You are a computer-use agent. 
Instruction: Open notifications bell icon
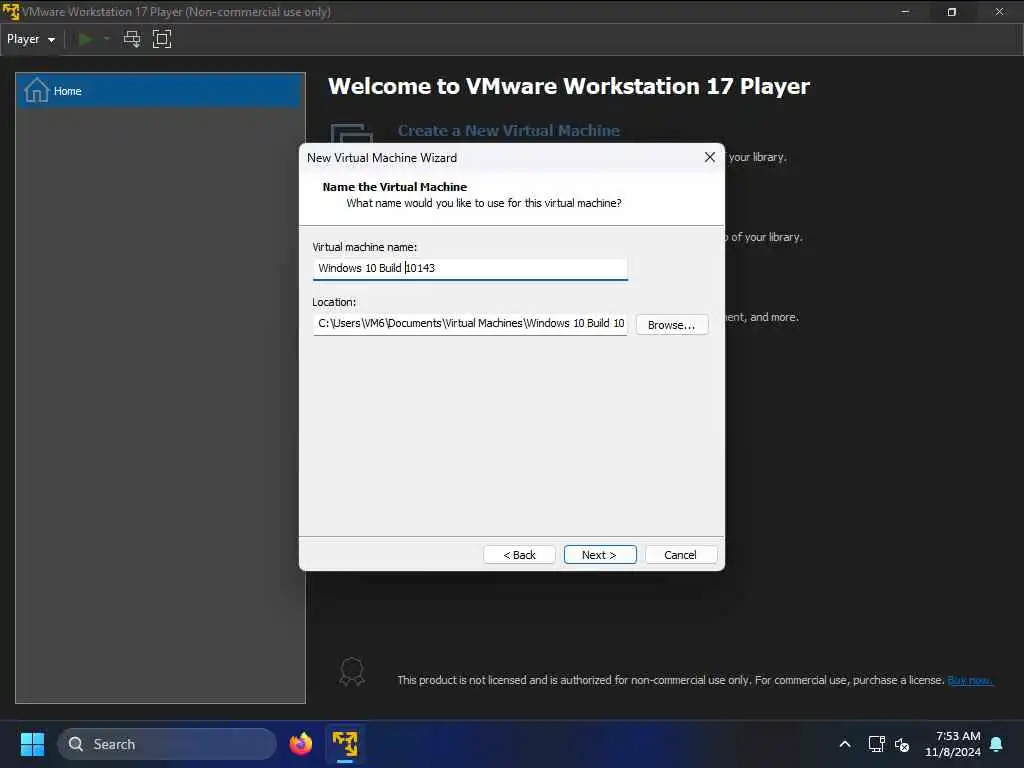click(x=997, y=744)
